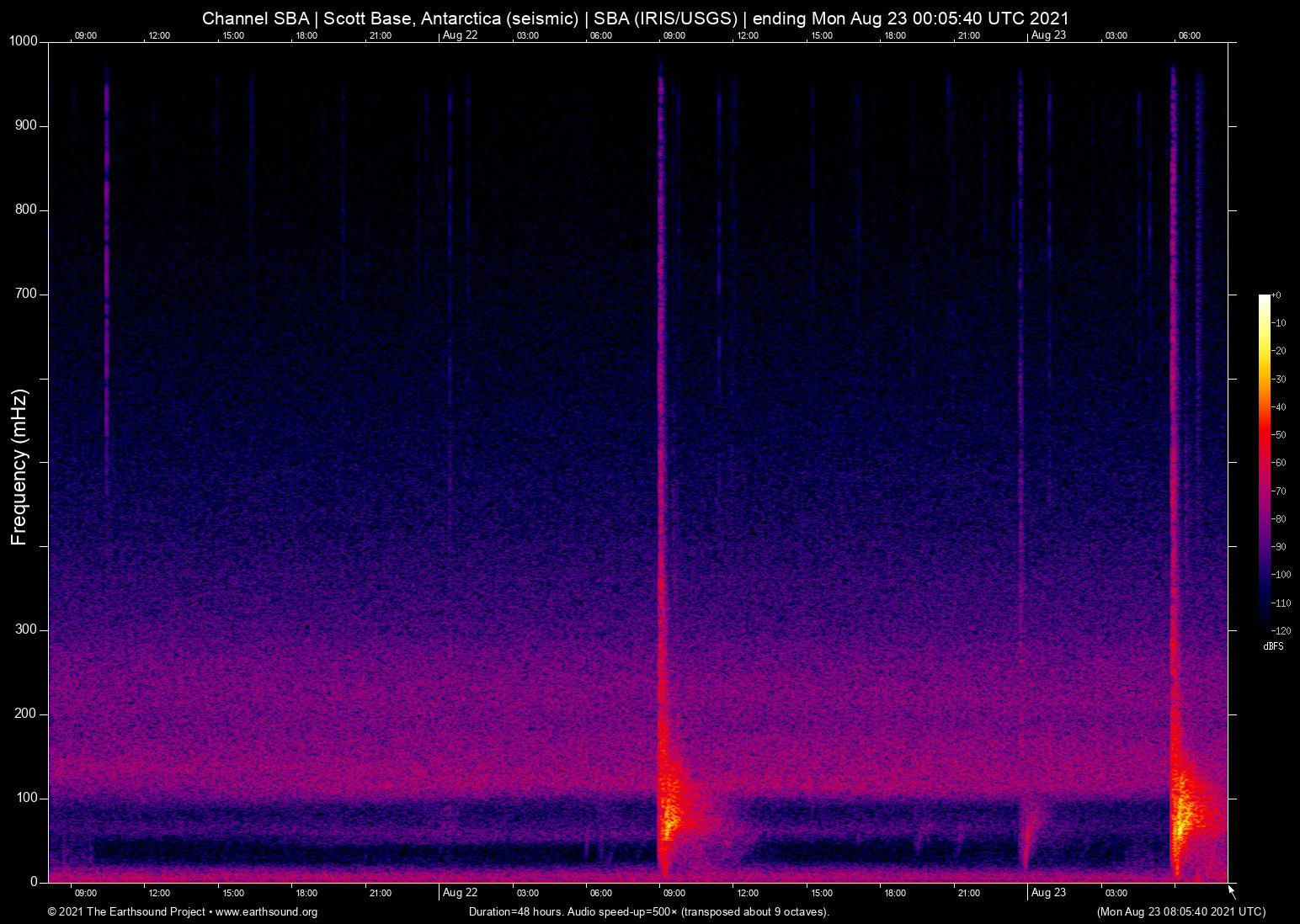Select the Aug 23 date marker on top axis
1300x924 pixels.
[1051, 35]
